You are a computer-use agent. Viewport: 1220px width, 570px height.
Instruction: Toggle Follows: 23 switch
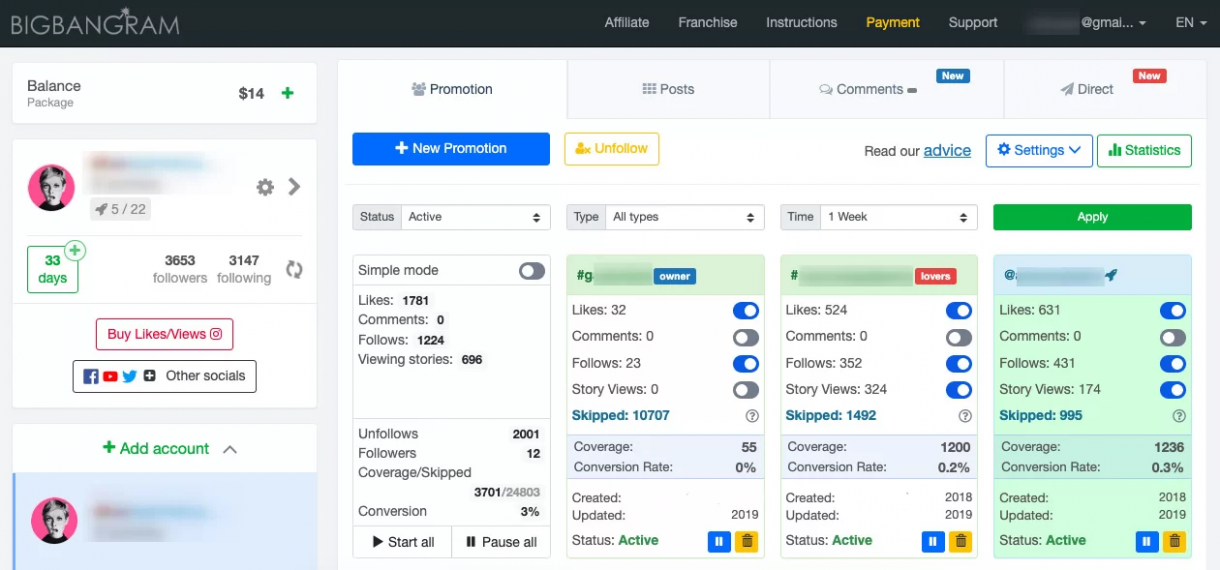point(746,364)
